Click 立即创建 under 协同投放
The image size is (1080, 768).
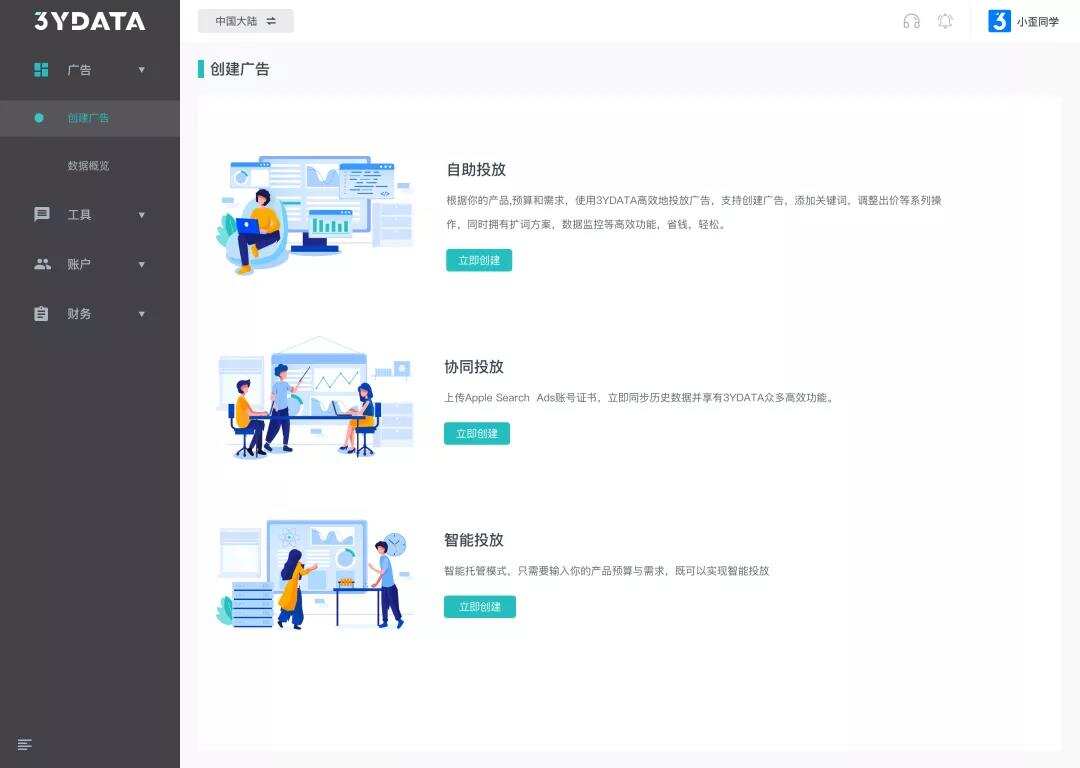click(479, 433)
